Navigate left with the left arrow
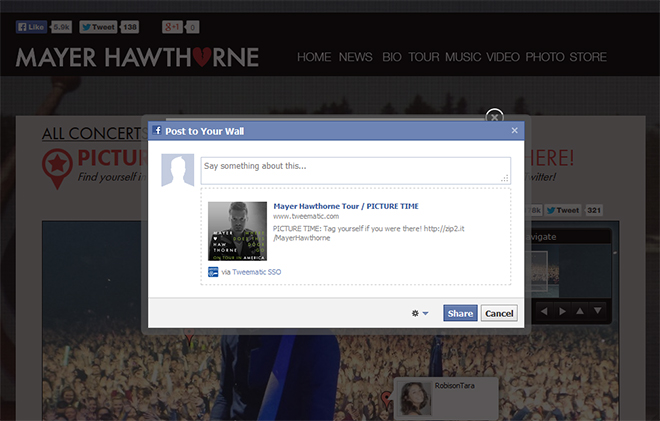 pos(544,311)
